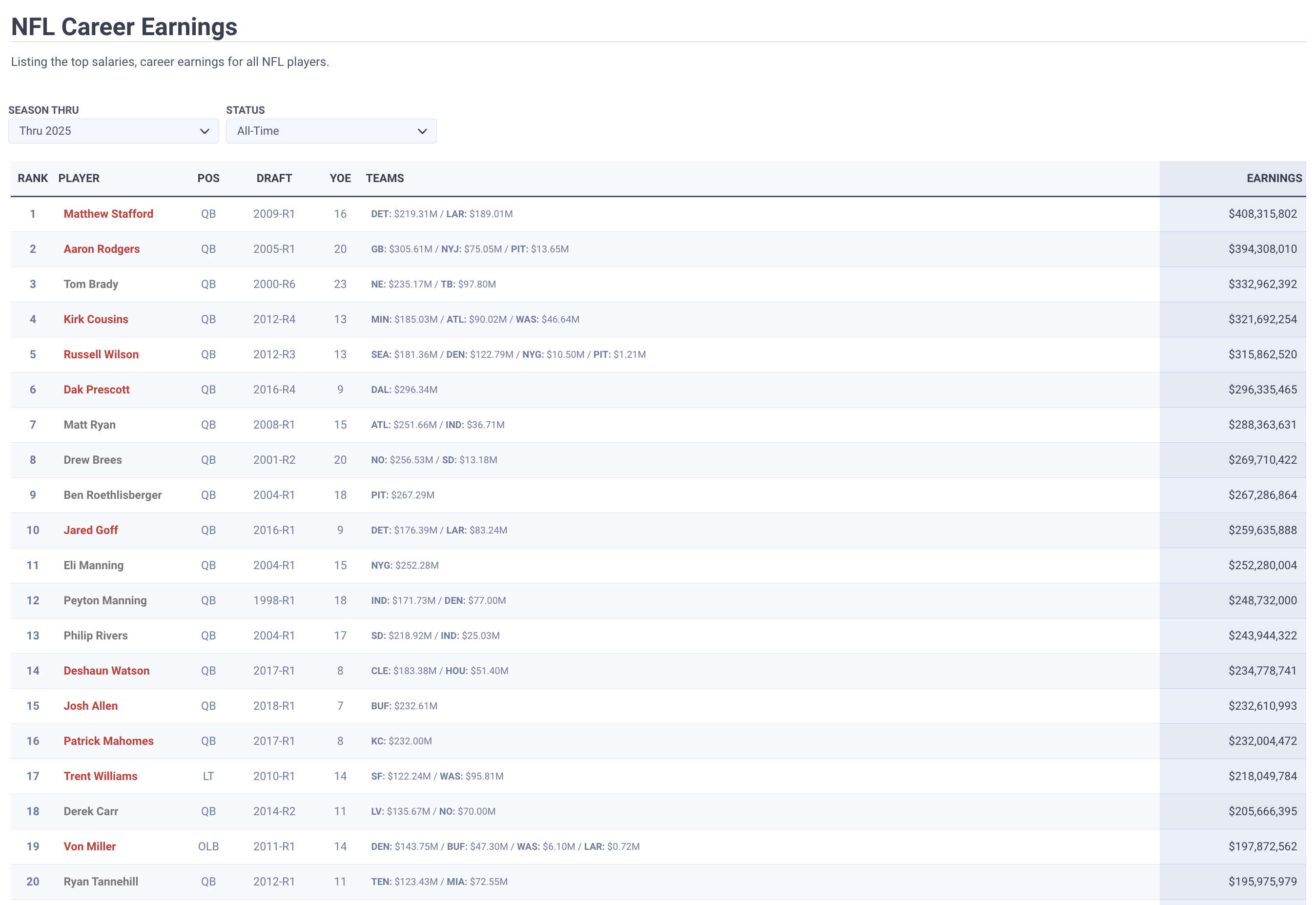Open the Season Thru dropdown
The width and height of the screenshot is (1316, 905).
tap(113, 131)
